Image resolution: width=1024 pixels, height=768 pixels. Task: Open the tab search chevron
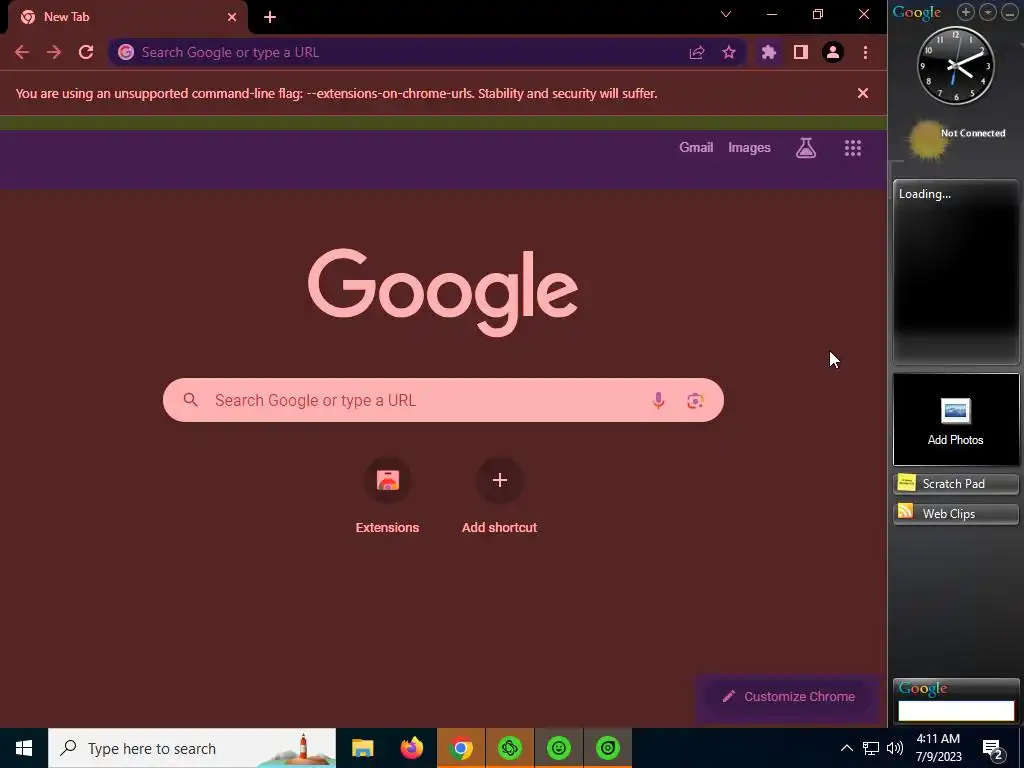click(726, 14)
